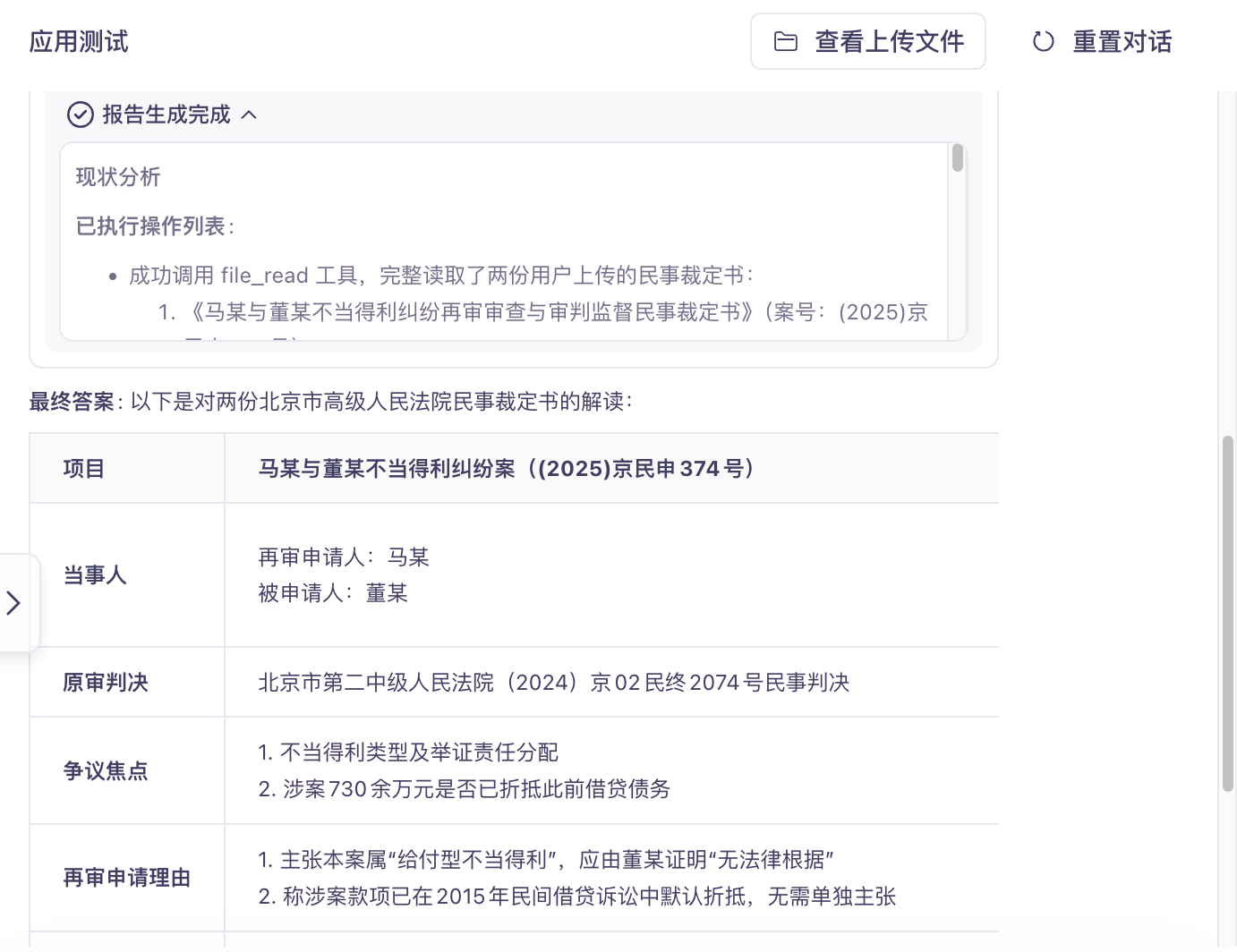
Task: Click the main page vertical scrollbar
Action: tap(1228, 614)
